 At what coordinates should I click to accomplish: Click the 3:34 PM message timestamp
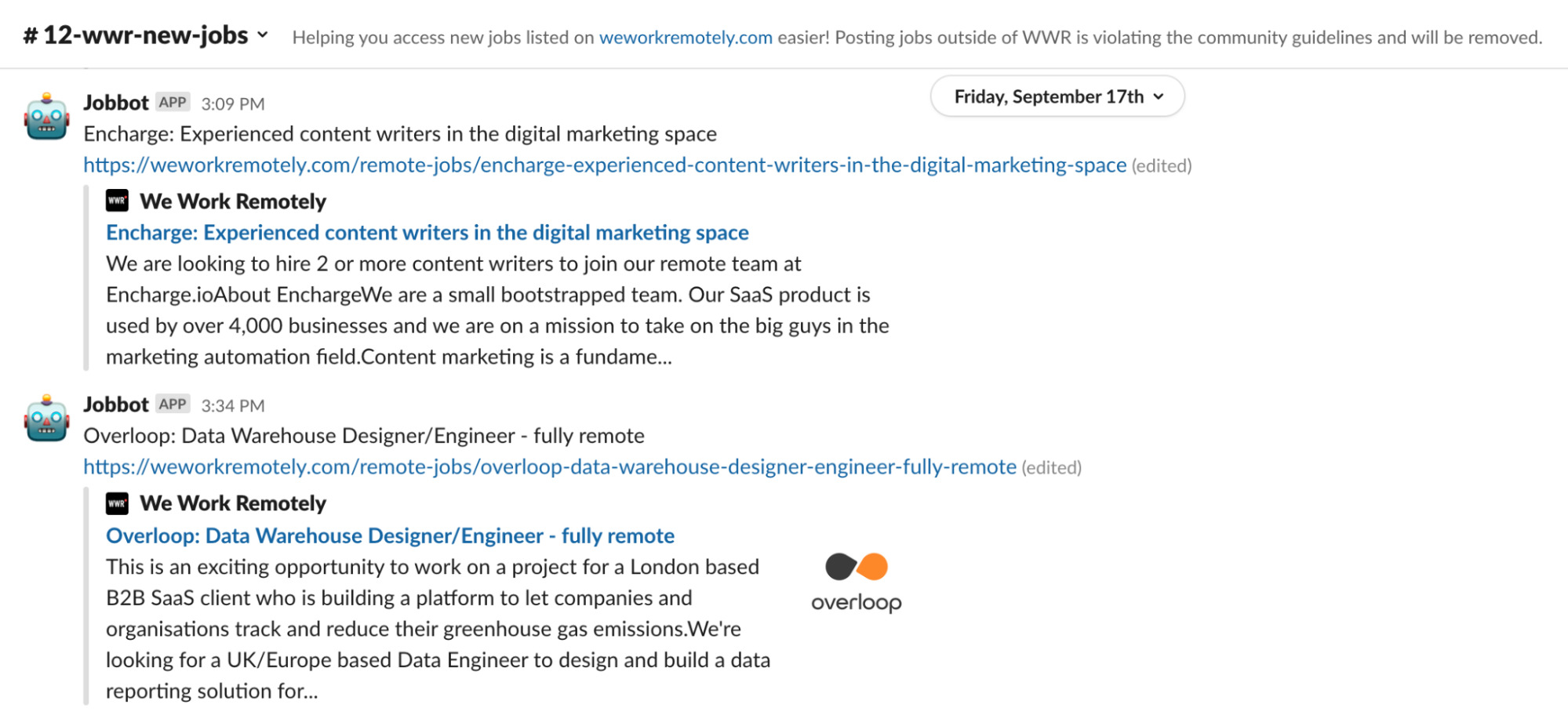pos(233,405)
